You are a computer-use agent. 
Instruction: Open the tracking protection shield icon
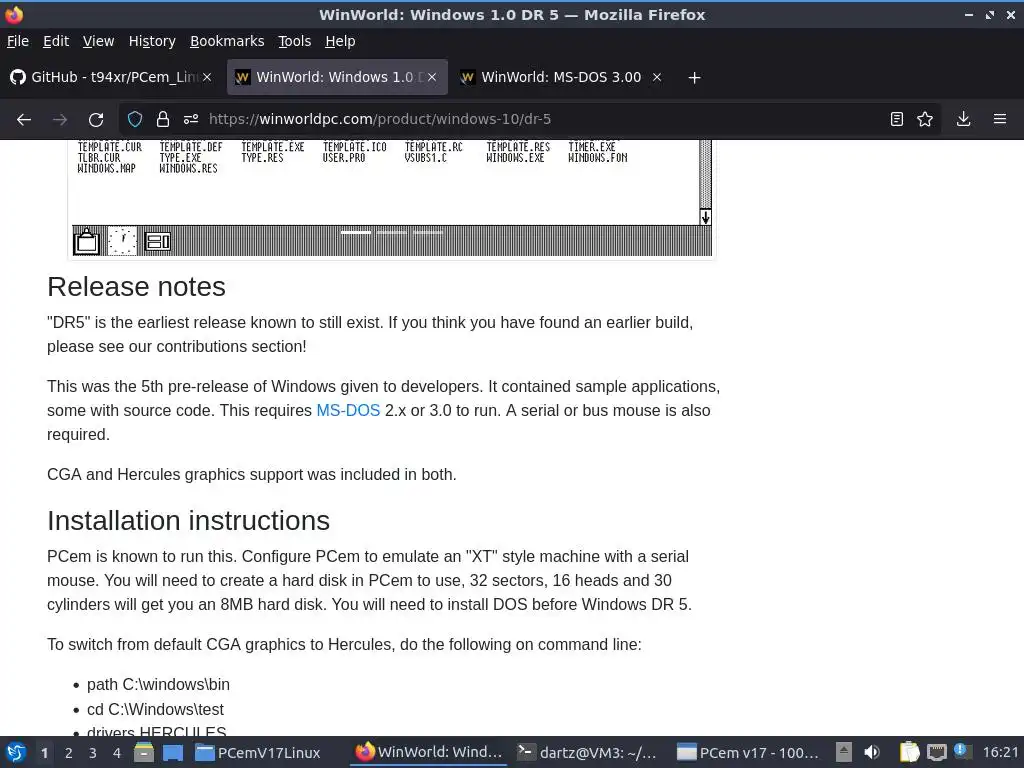pyautogui.click(x=135, y=119)
